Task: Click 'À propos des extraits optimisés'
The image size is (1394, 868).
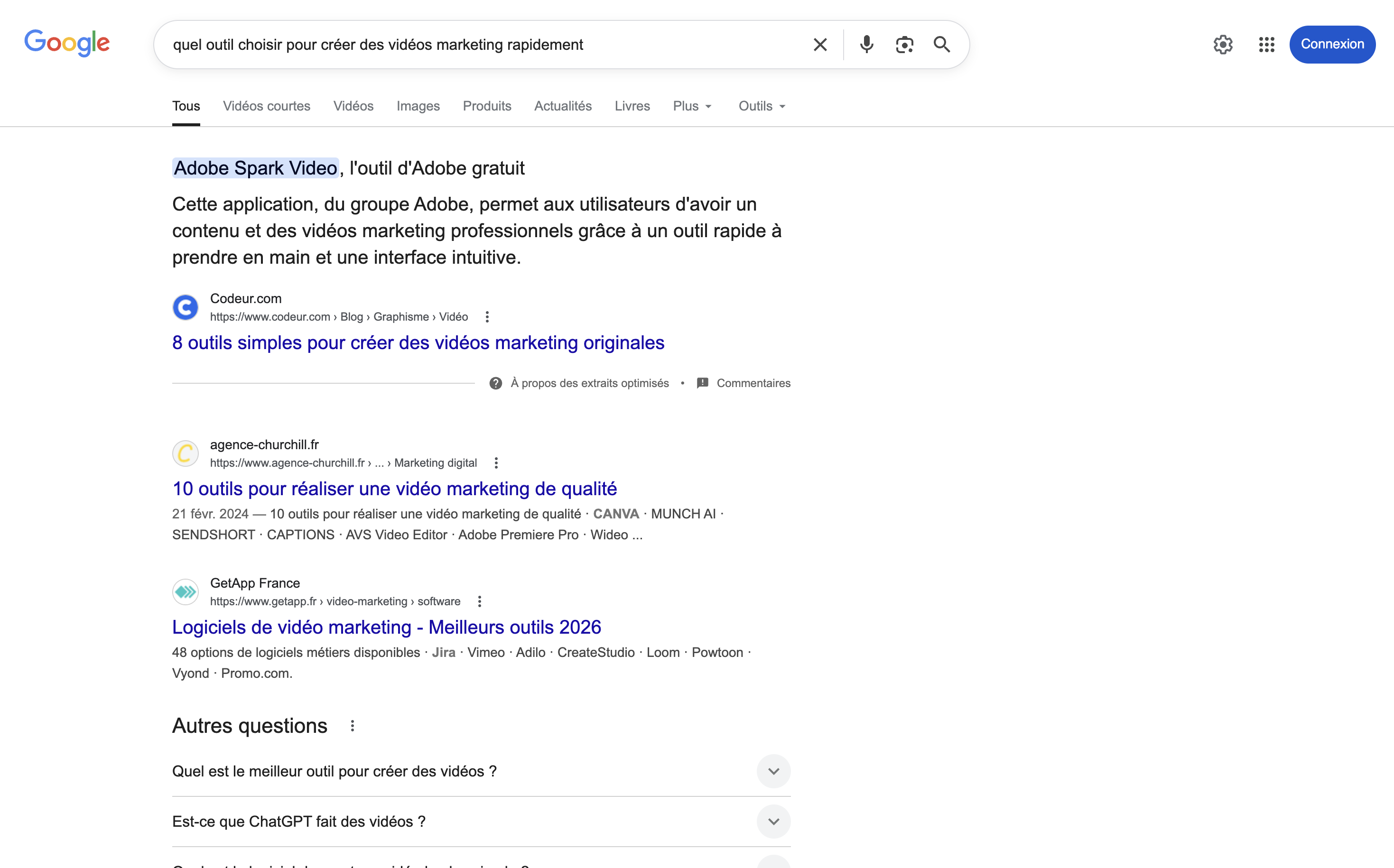Action: point(590,383)
